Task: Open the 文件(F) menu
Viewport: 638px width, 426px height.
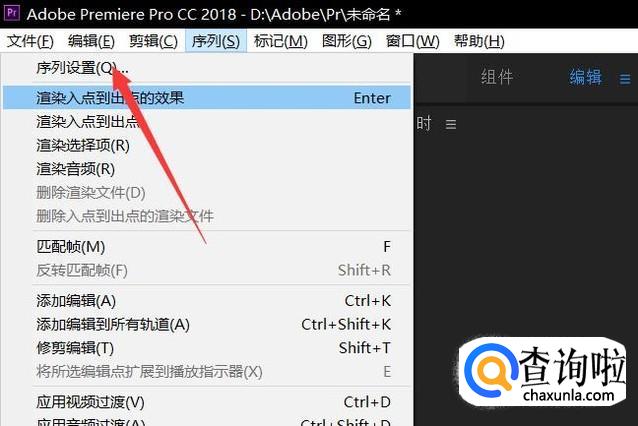Action: tap(31, 41)
